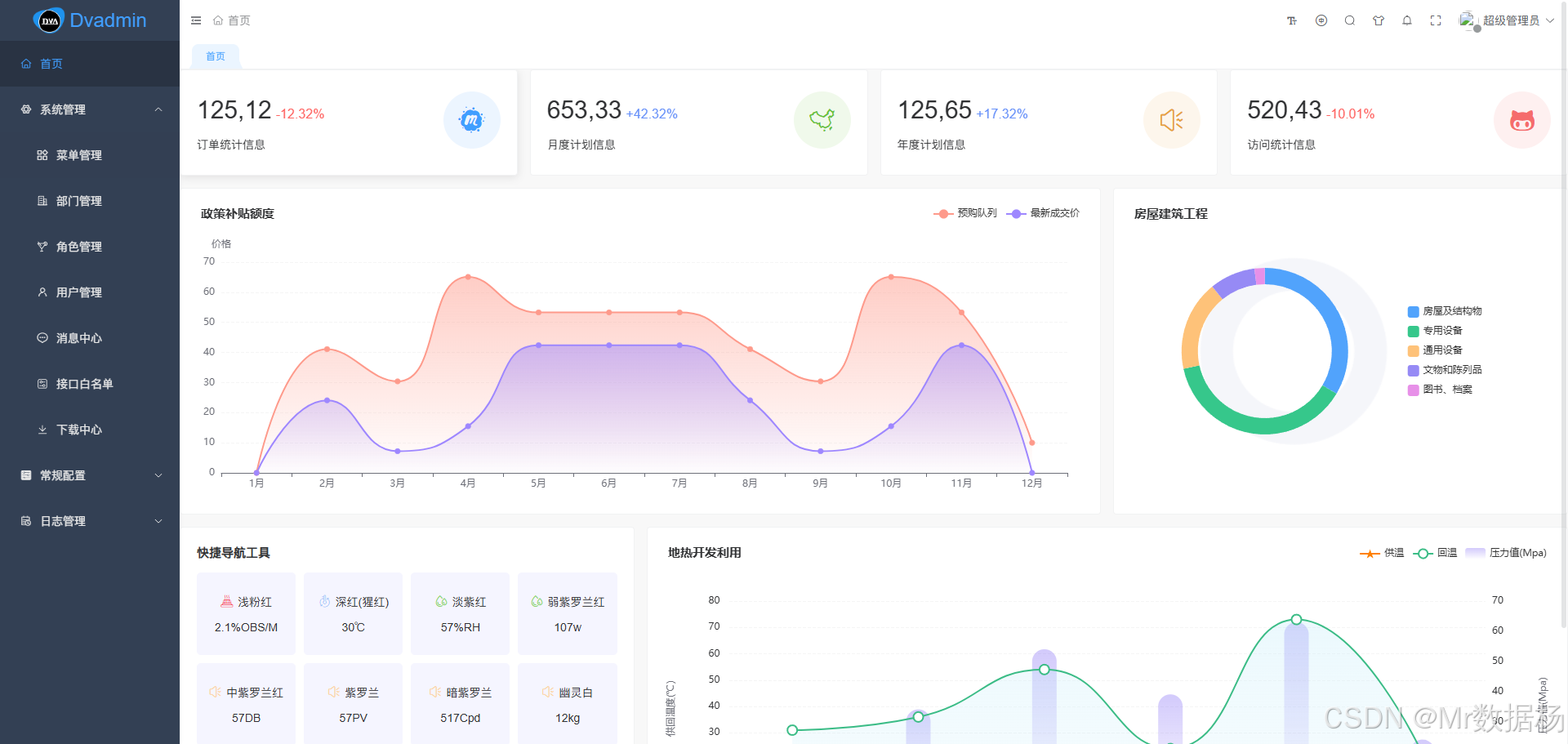
Task: Click the 首页 breadcrumb text
Action: 239,20
